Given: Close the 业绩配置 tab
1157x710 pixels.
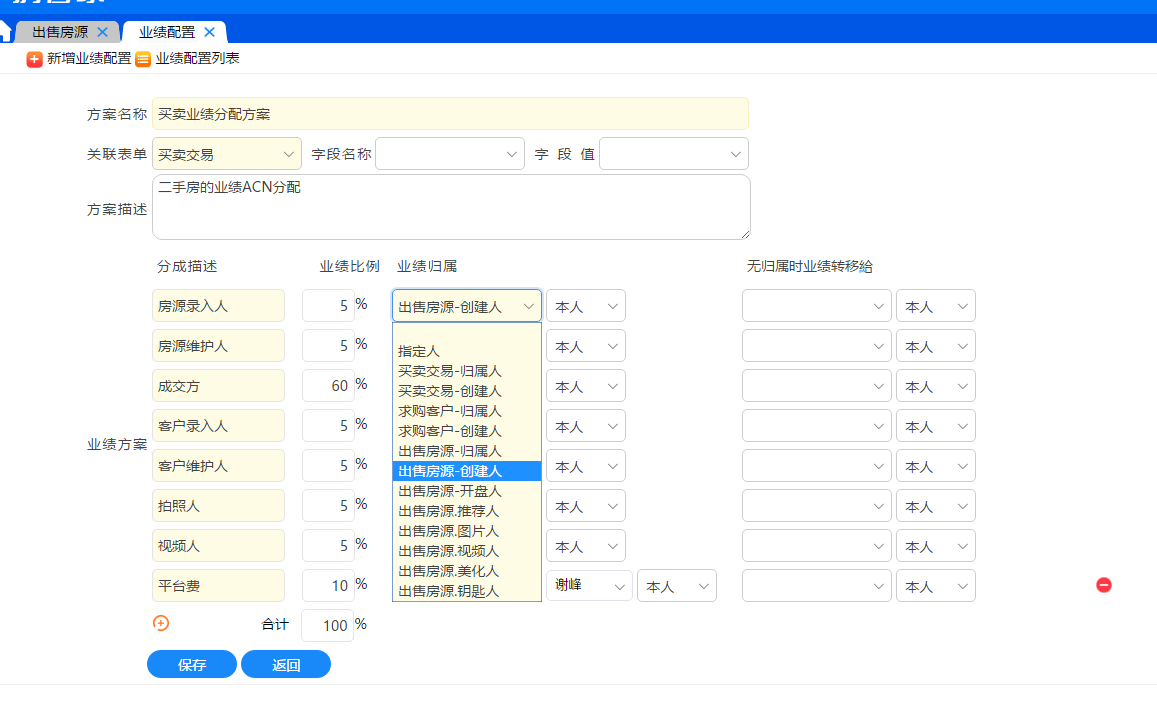Looking at the screenshot, I should click(209, 32).
